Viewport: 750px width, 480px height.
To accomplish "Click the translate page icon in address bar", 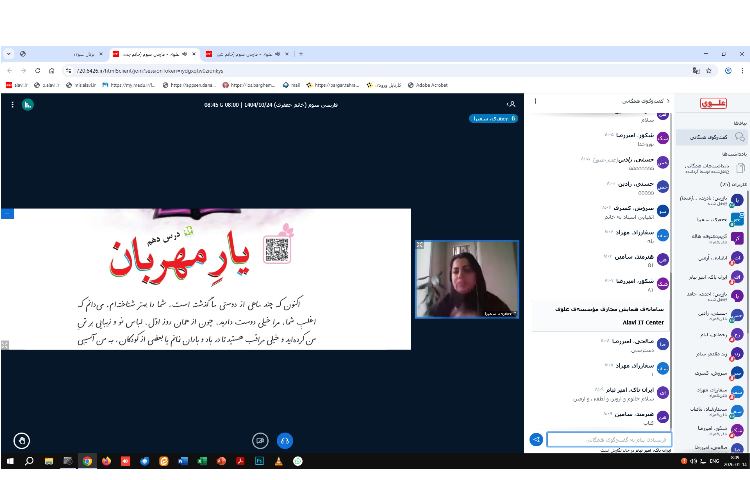I will pyautogui.click(x=696, y=71).
